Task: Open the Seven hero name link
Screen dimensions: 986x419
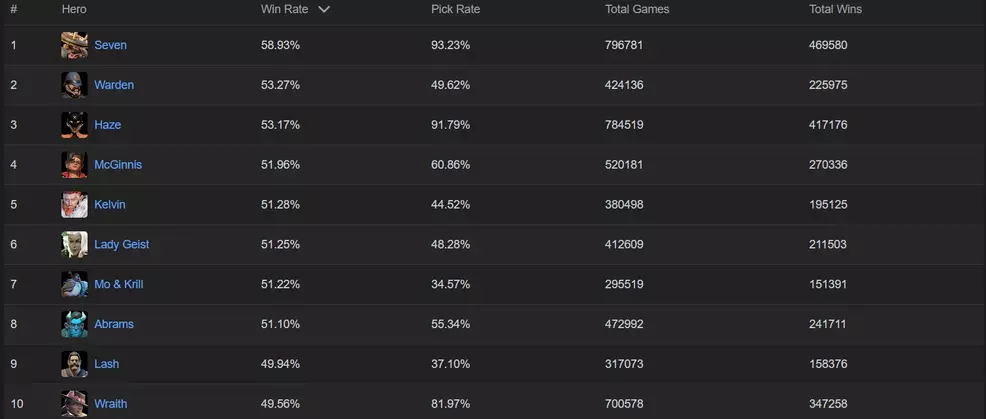Action: coord(110,45)
